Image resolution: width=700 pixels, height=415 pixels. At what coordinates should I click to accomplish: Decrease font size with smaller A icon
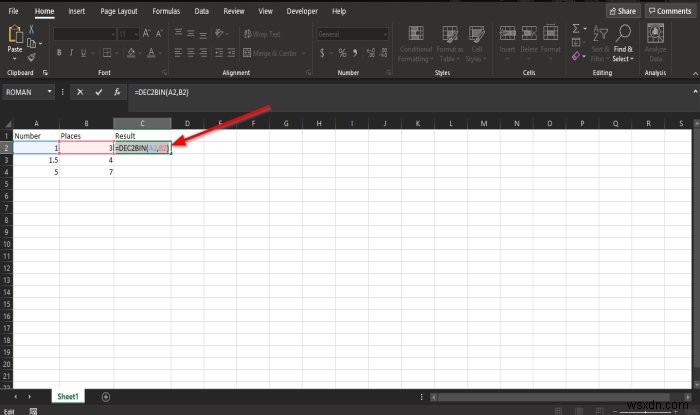coord(159,33)
